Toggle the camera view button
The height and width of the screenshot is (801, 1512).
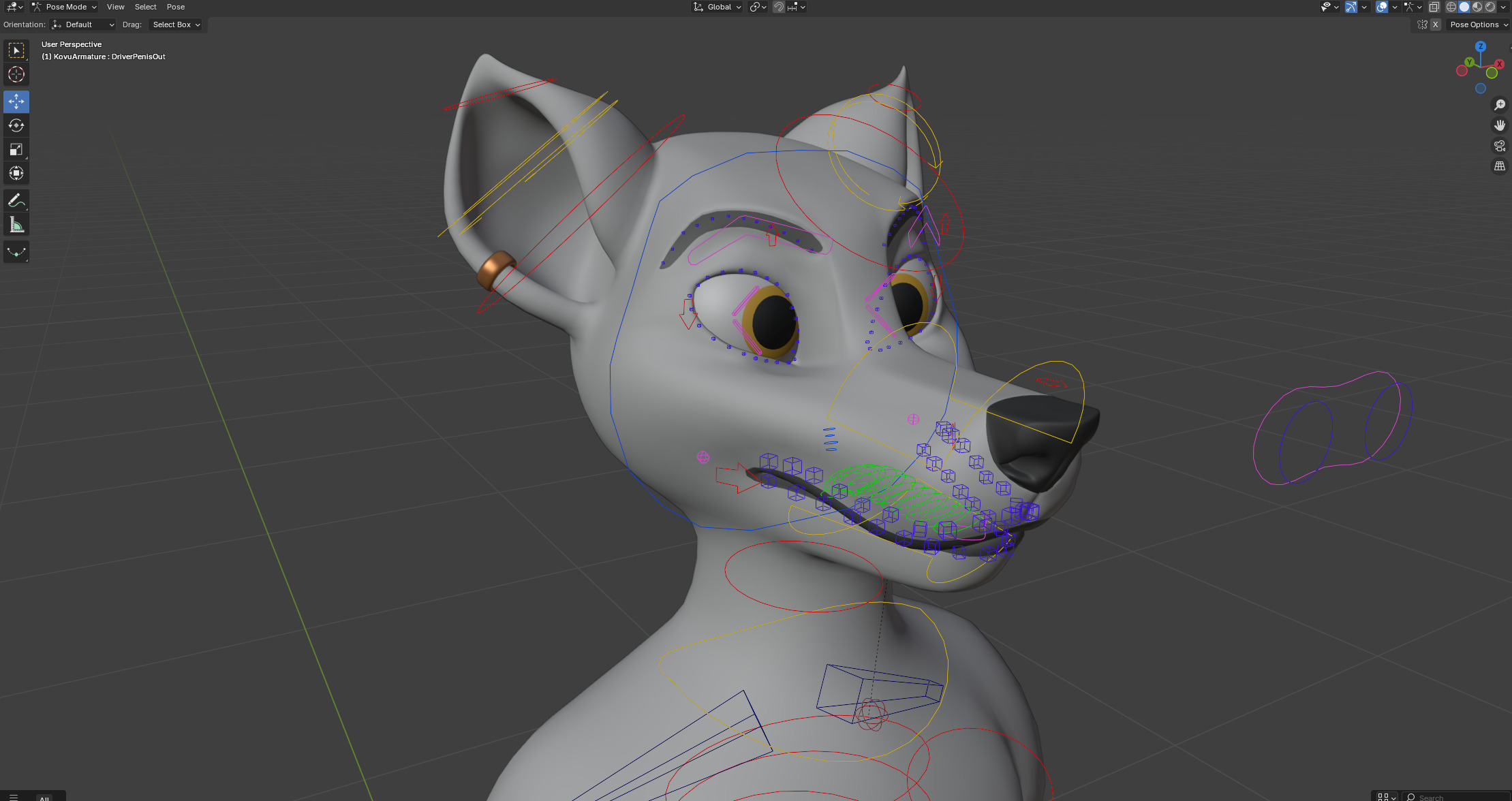tap(1500, 146)
